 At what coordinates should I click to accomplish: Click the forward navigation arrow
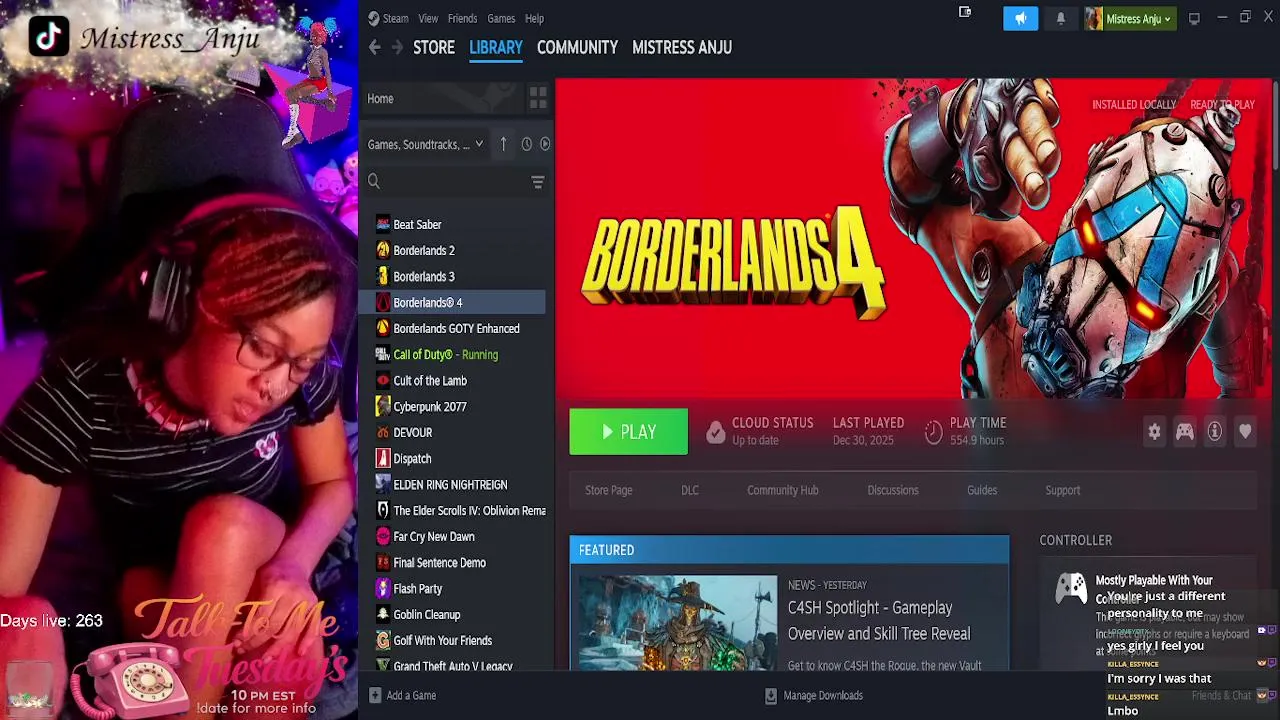click(397, 47)
